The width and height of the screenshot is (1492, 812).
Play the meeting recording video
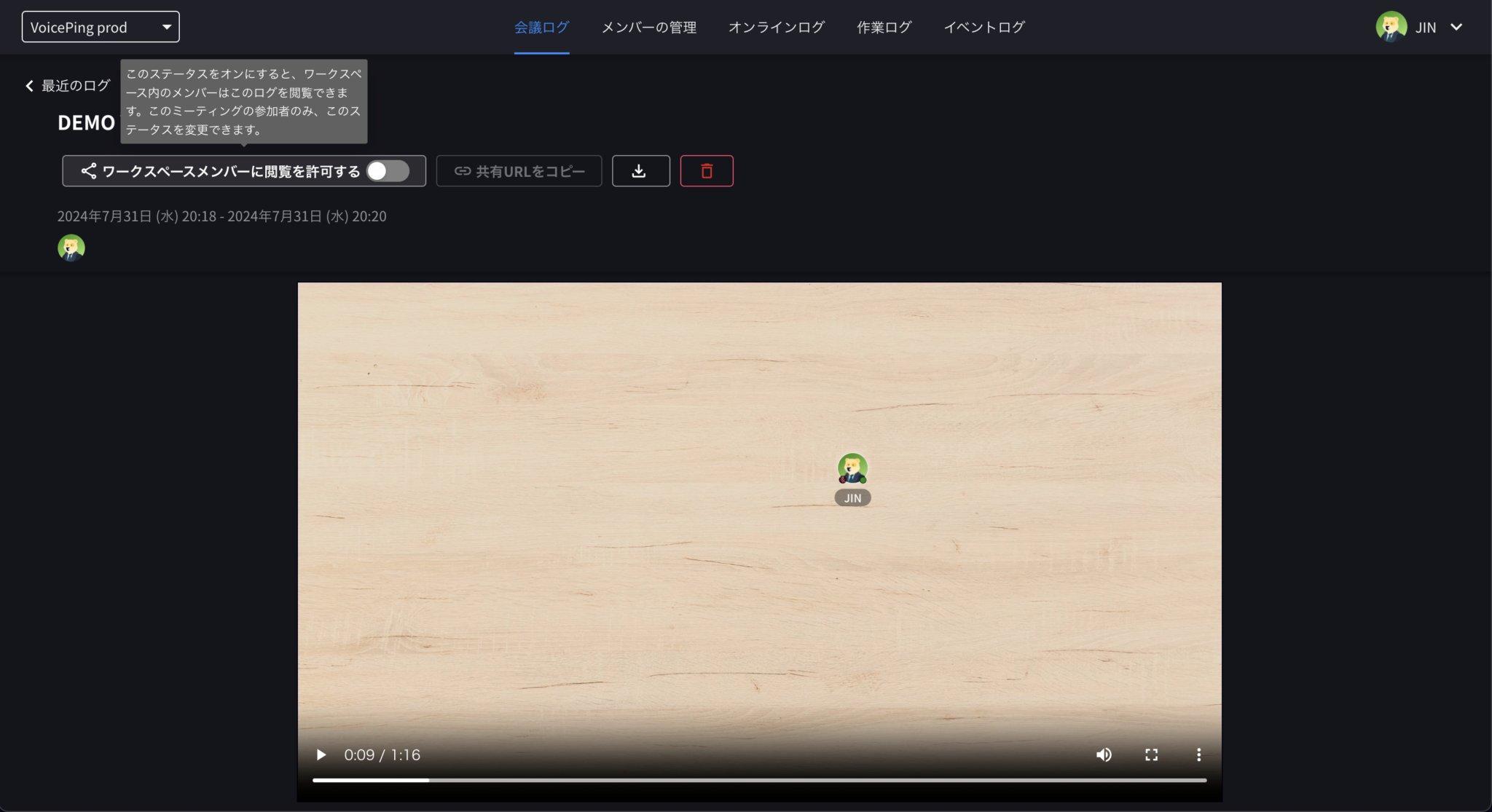[321, 754]
